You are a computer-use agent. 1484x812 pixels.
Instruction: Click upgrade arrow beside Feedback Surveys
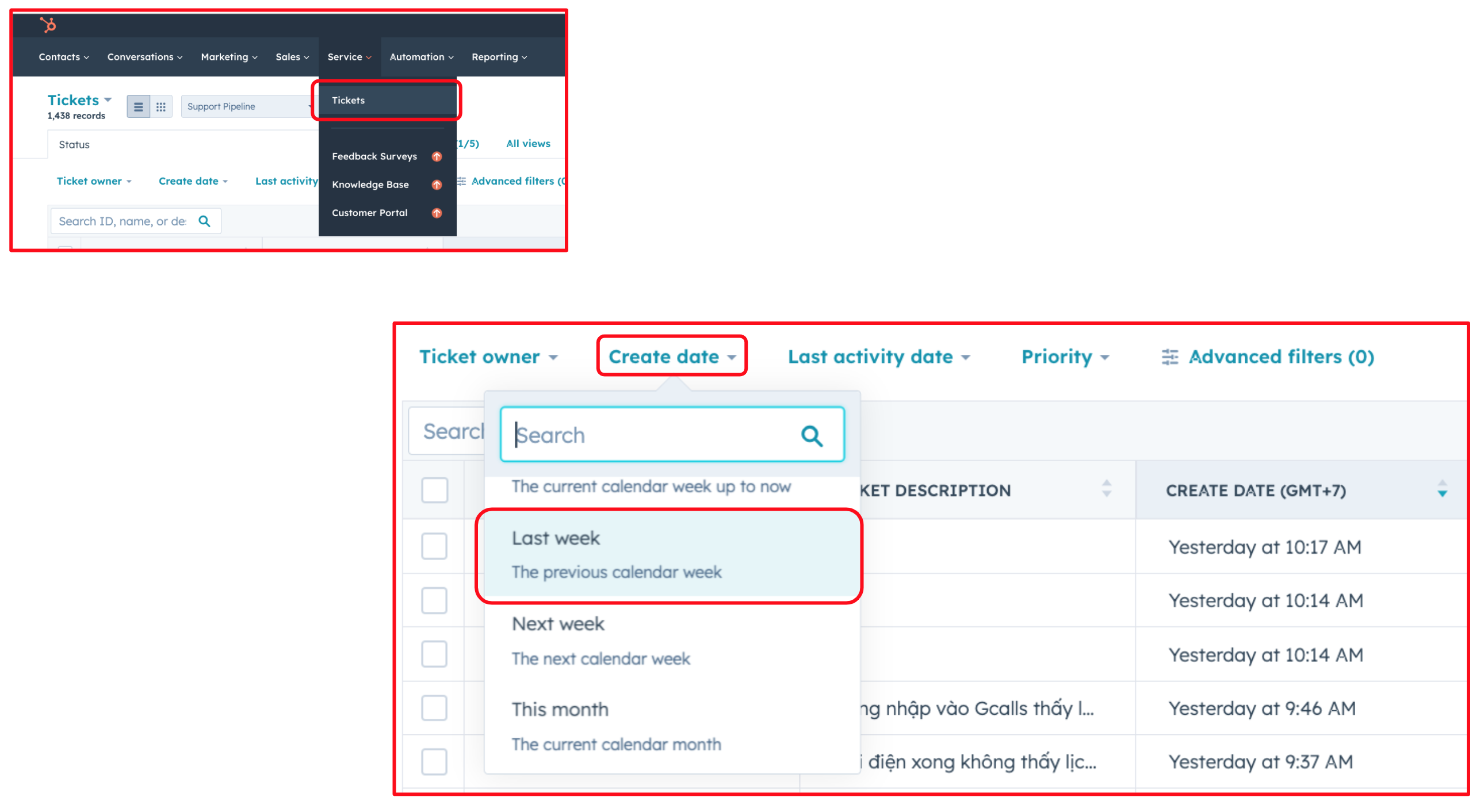437,156
